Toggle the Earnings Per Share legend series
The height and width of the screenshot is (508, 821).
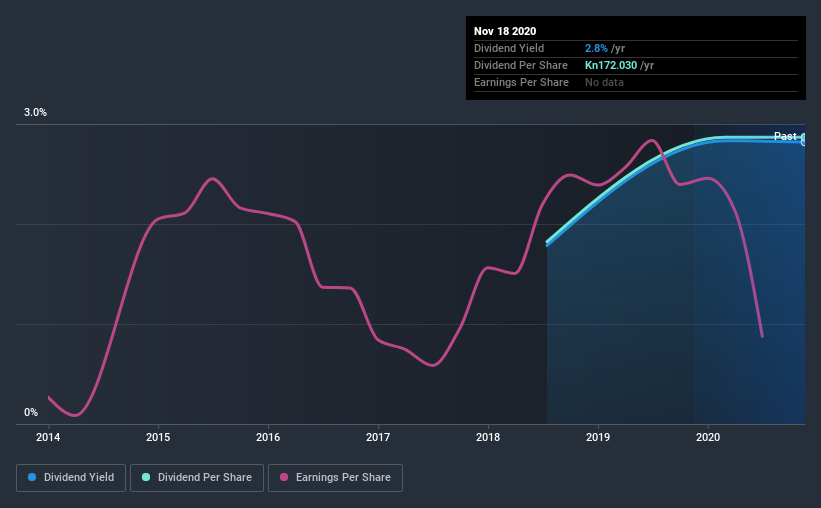[335, 478]
